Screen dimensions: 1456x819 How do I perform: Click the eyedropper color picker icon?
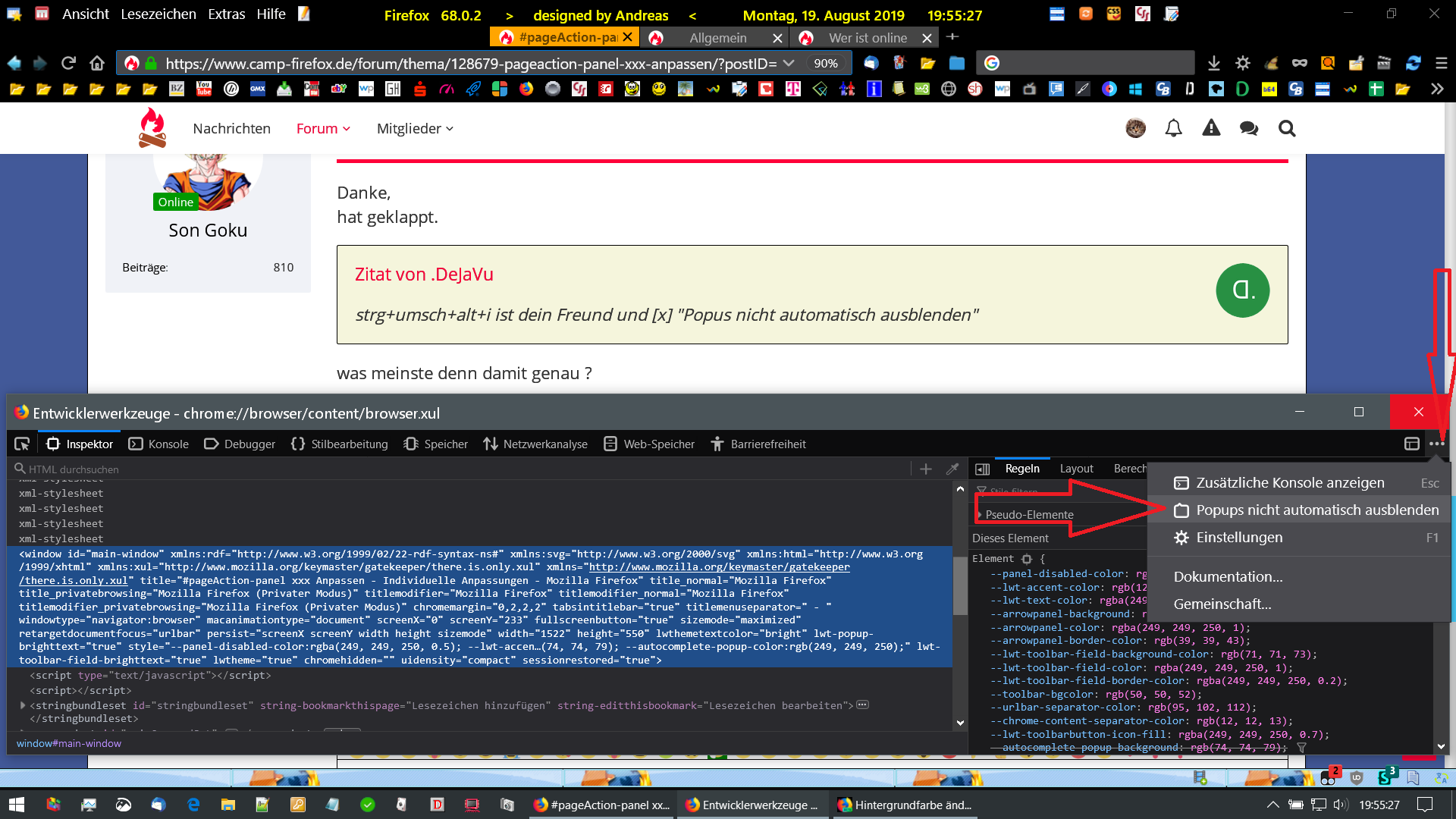(x=952, y=469)
